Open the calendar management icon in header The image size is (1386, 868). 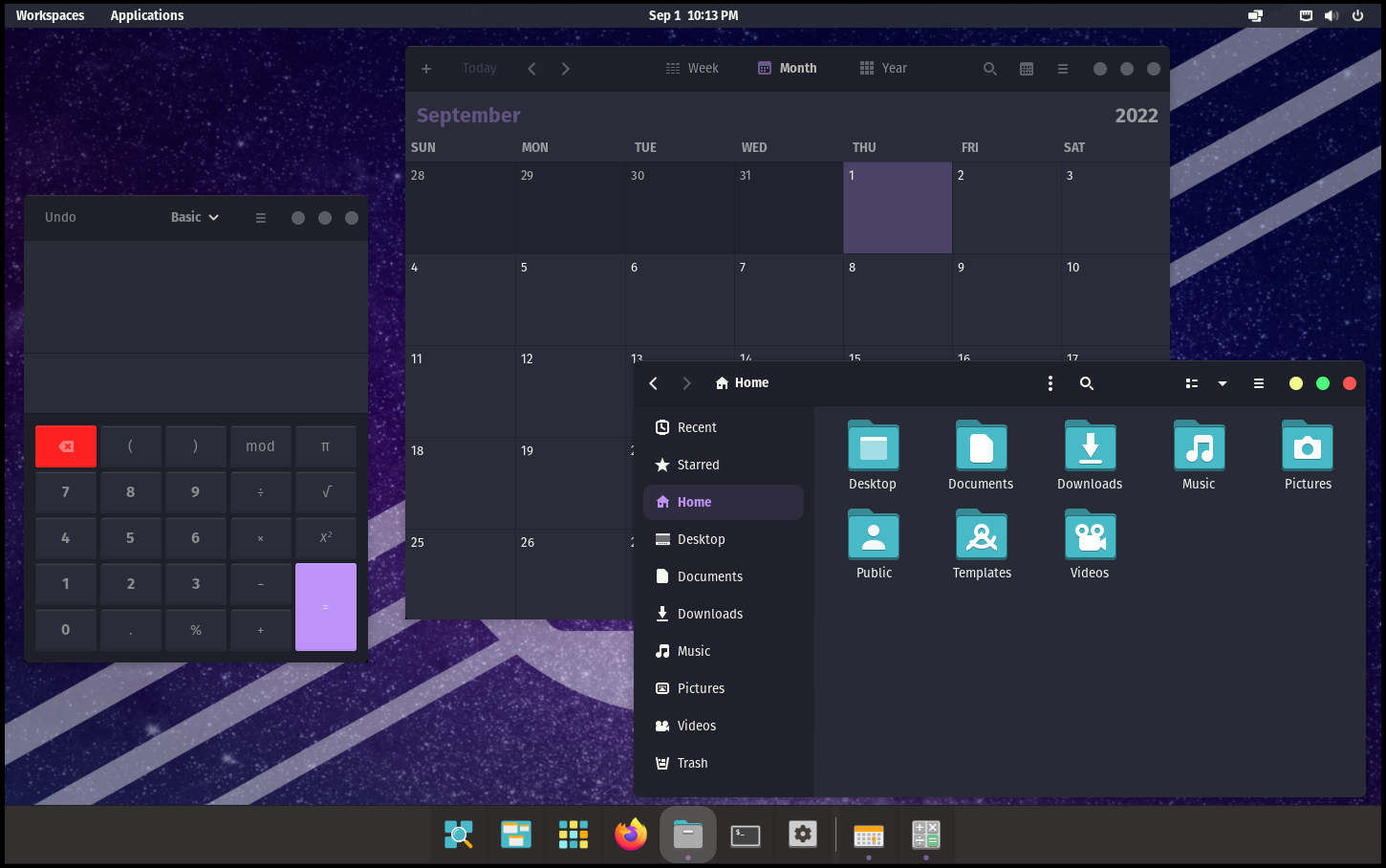point(1027,69)
